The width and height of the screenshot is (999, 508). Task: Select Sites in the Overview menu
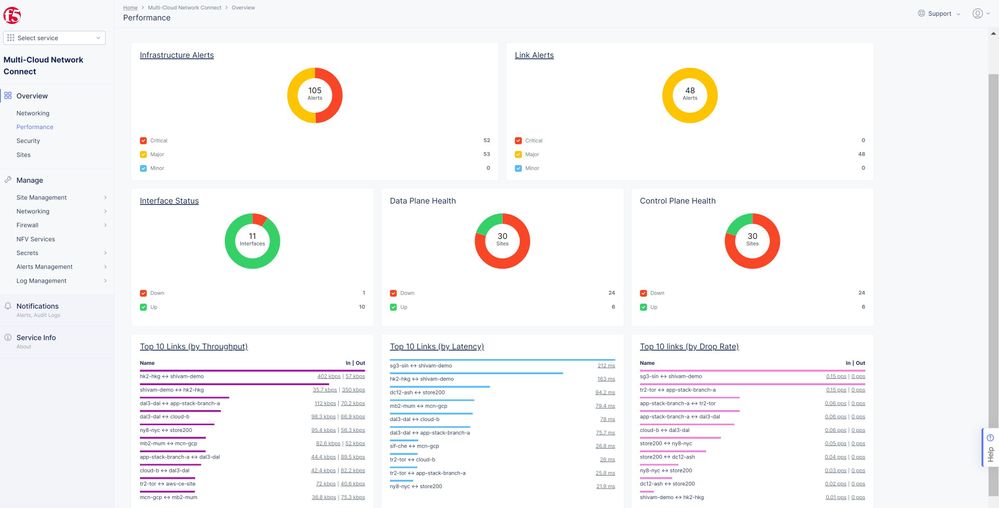coord(23,155)
